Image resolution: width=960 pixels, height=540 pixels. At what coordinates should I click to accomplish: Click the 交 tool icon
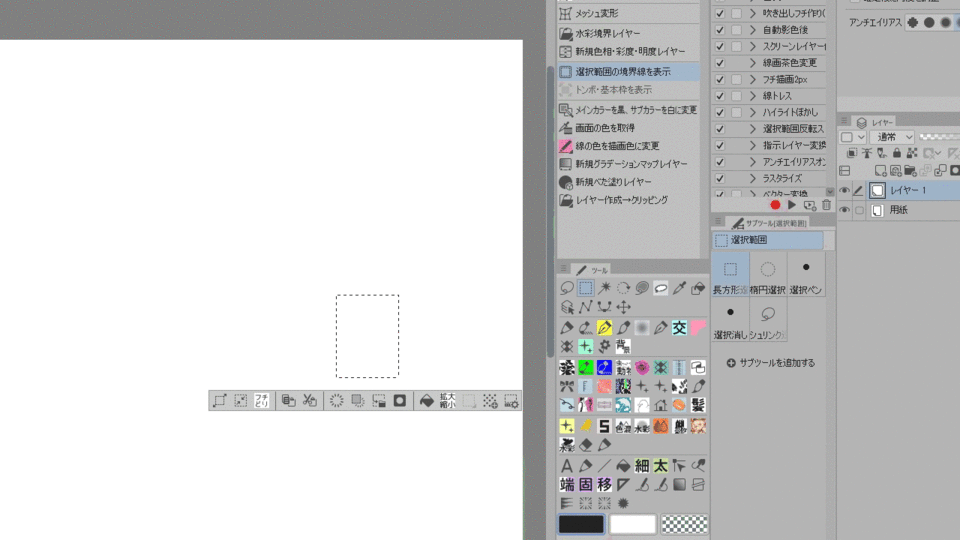(x=680, y=328)
